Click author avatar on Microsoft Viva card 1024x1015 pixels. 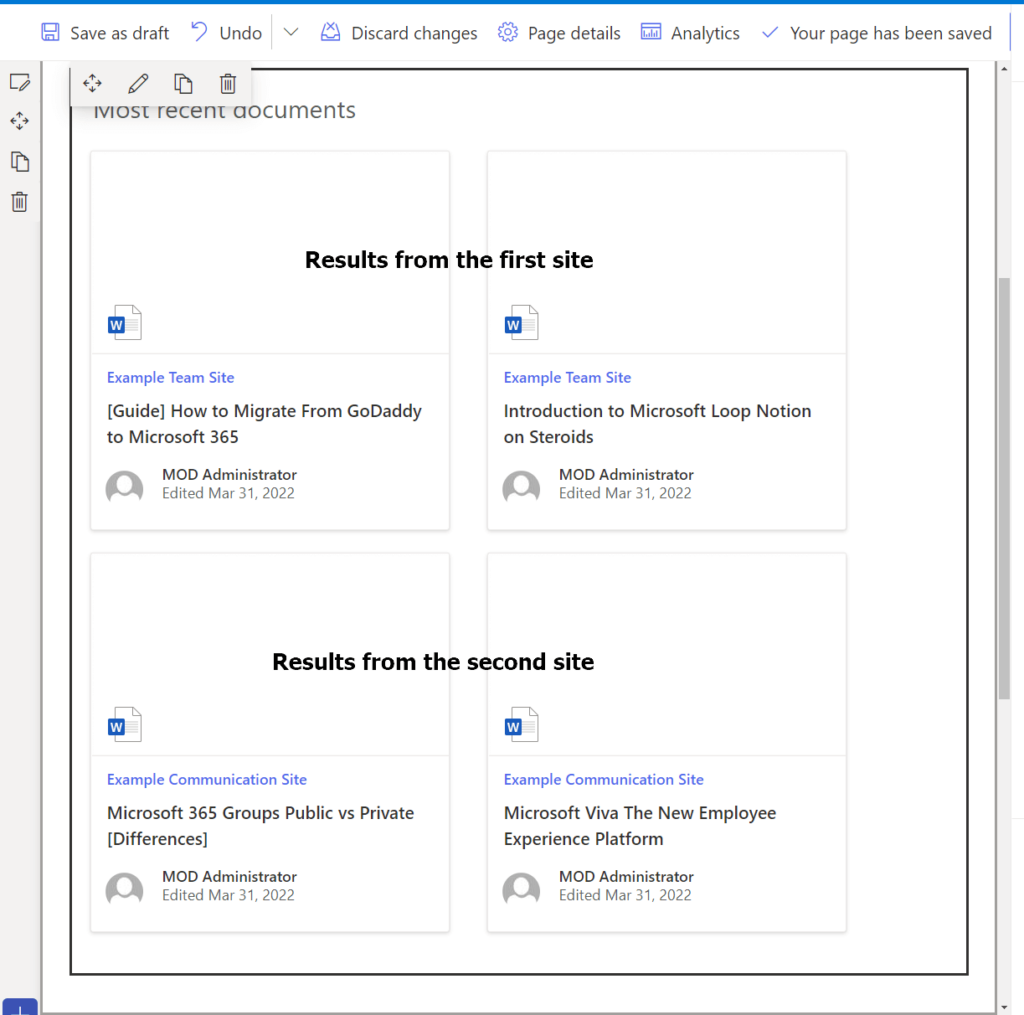521,888
